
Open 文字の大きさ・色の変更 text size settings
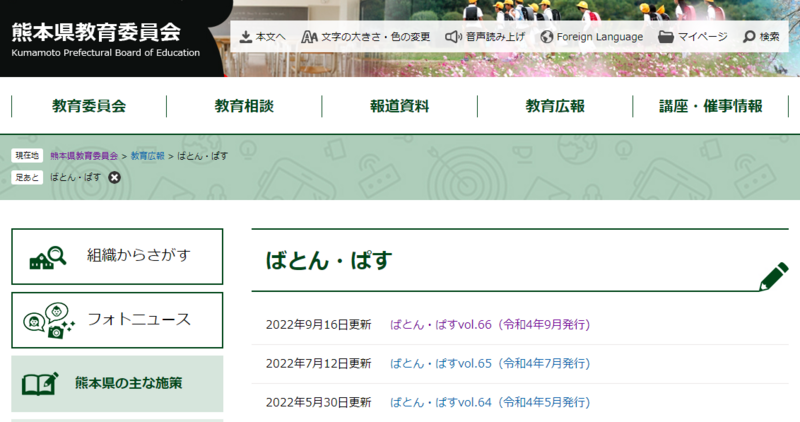pyautogui.click(x=310, y=37)
